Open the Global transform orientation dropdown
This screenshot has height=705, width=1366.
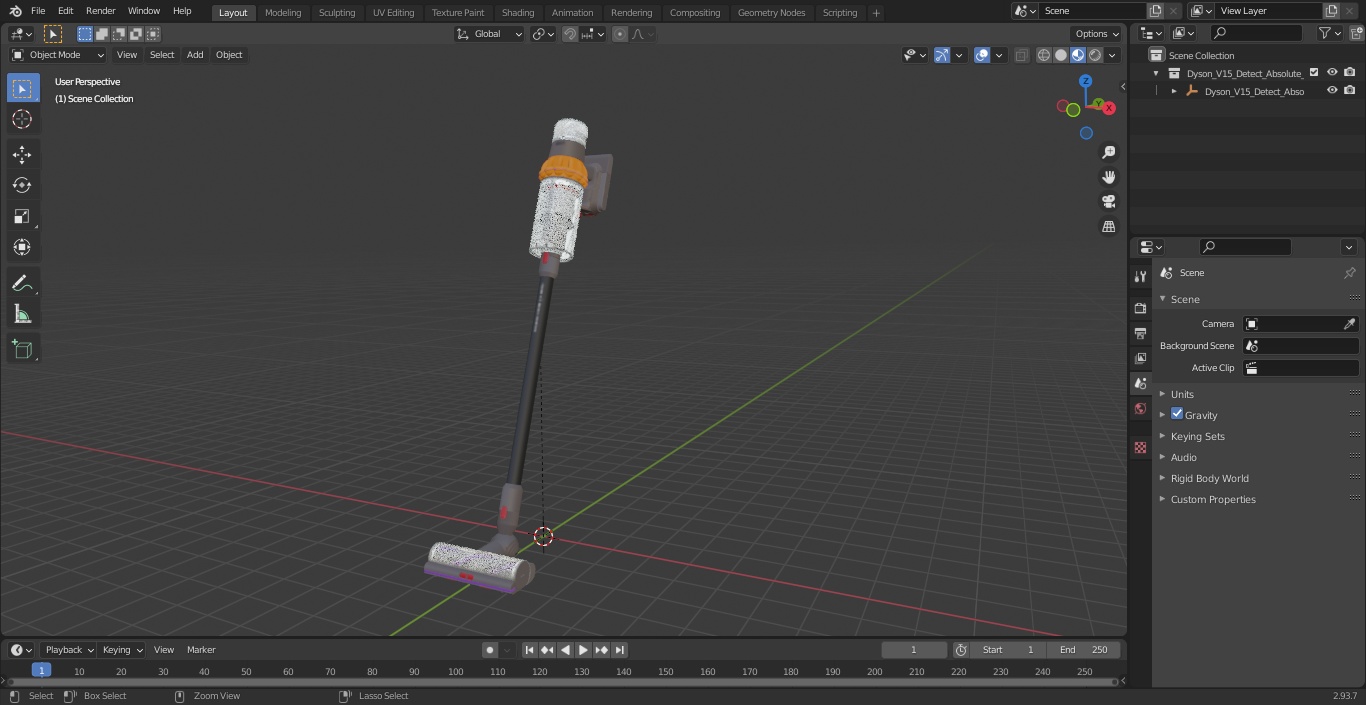pyautogui.click(x=490, y=34)
